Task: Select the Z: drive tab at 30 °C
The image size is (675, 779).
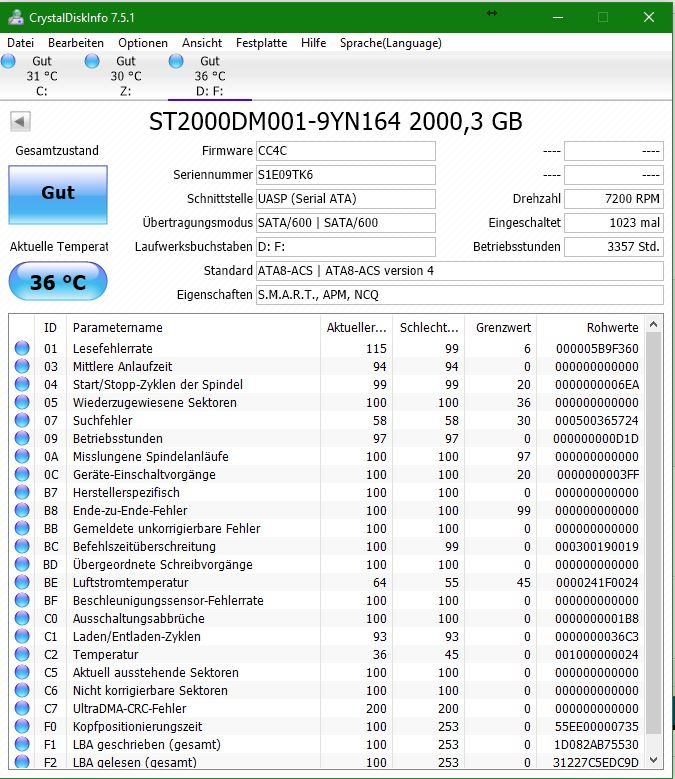Action: 126,76
